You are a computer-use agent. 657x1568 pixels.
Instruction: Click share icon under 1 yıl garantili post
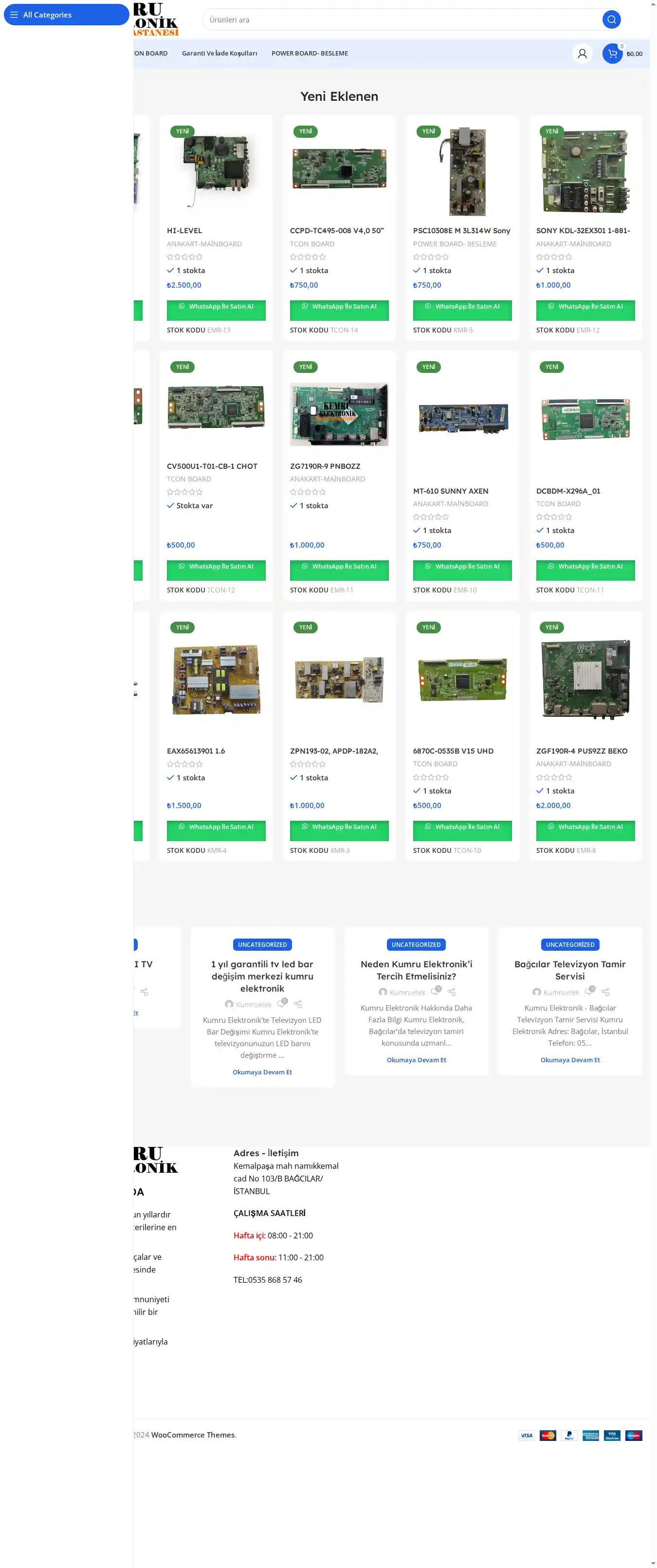(x=297, y=1004)
